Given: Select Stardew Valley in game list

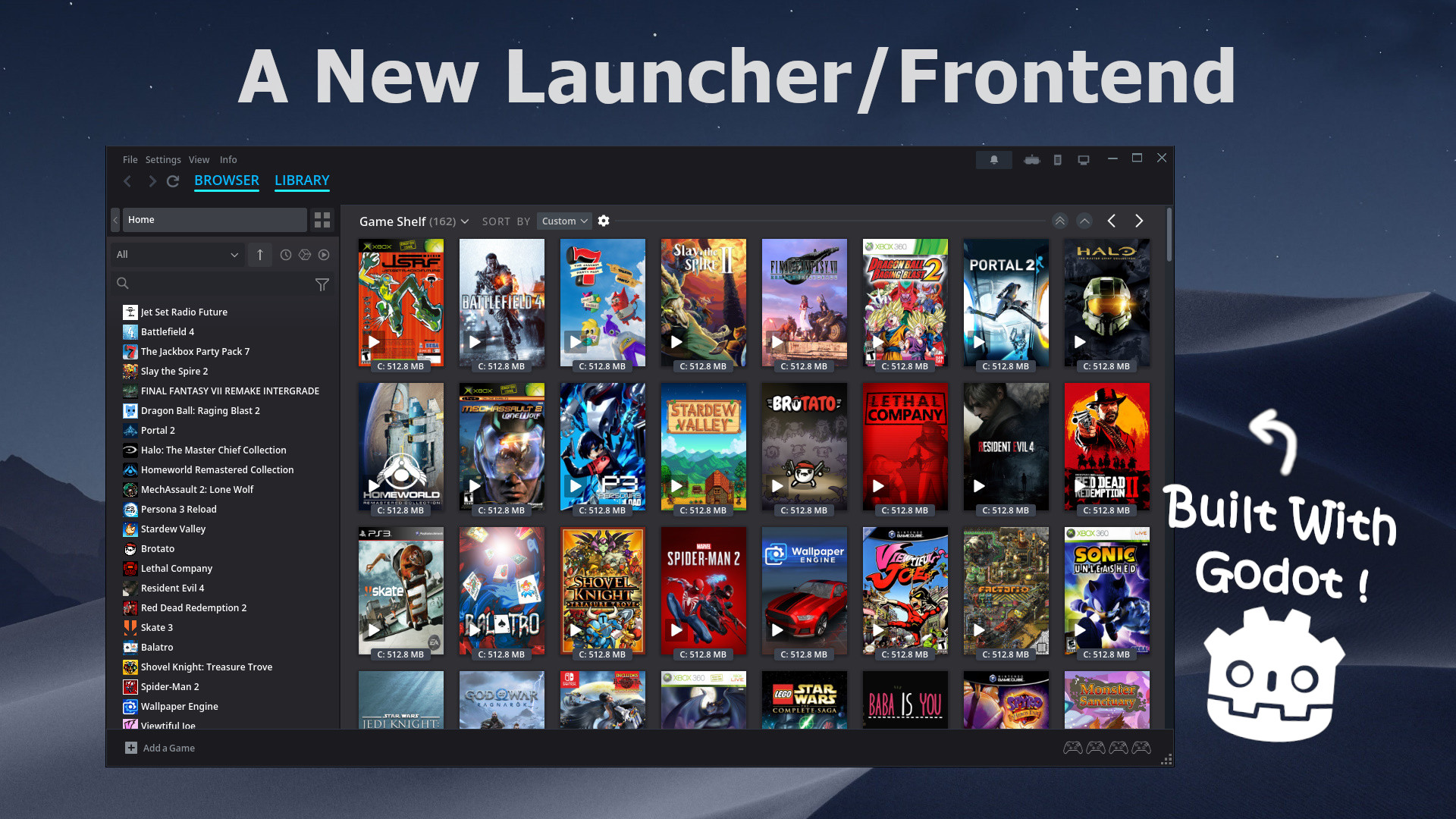Looking at the screenshot, I should pyautogui.click(x=173, y=529).
